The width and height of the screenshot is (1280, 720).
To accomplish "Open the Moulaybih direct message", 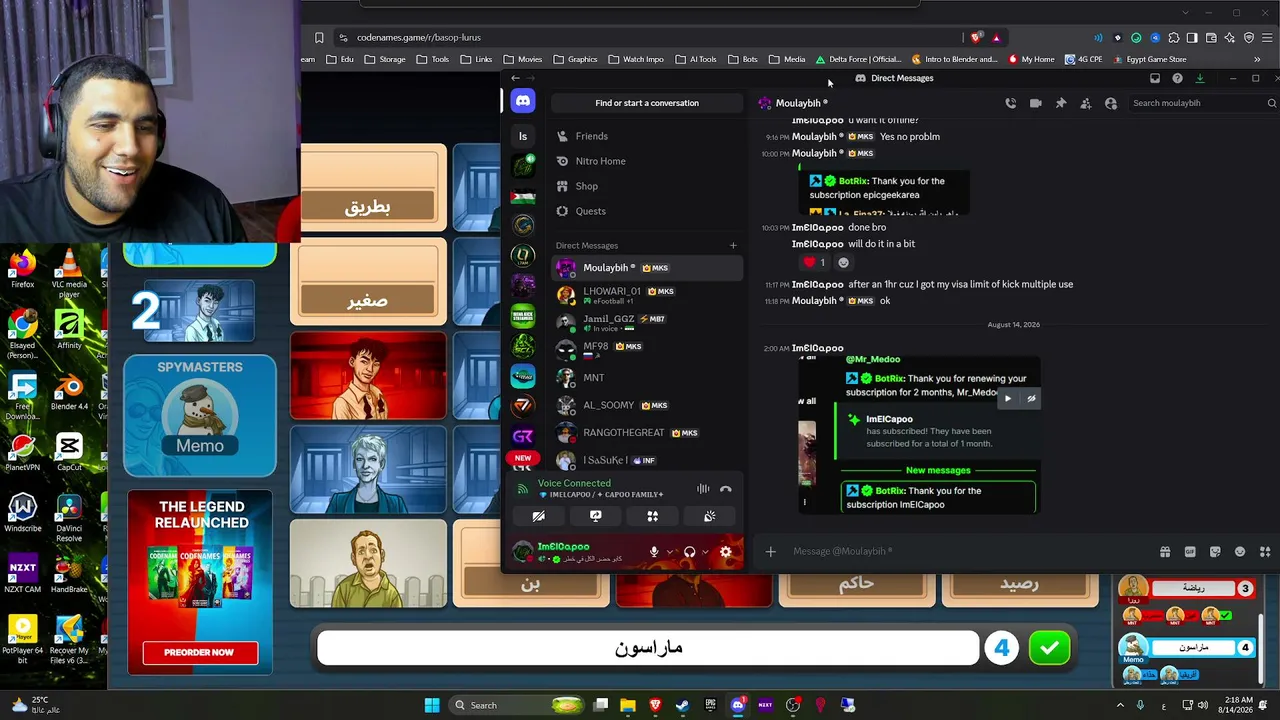I will 647,268.
